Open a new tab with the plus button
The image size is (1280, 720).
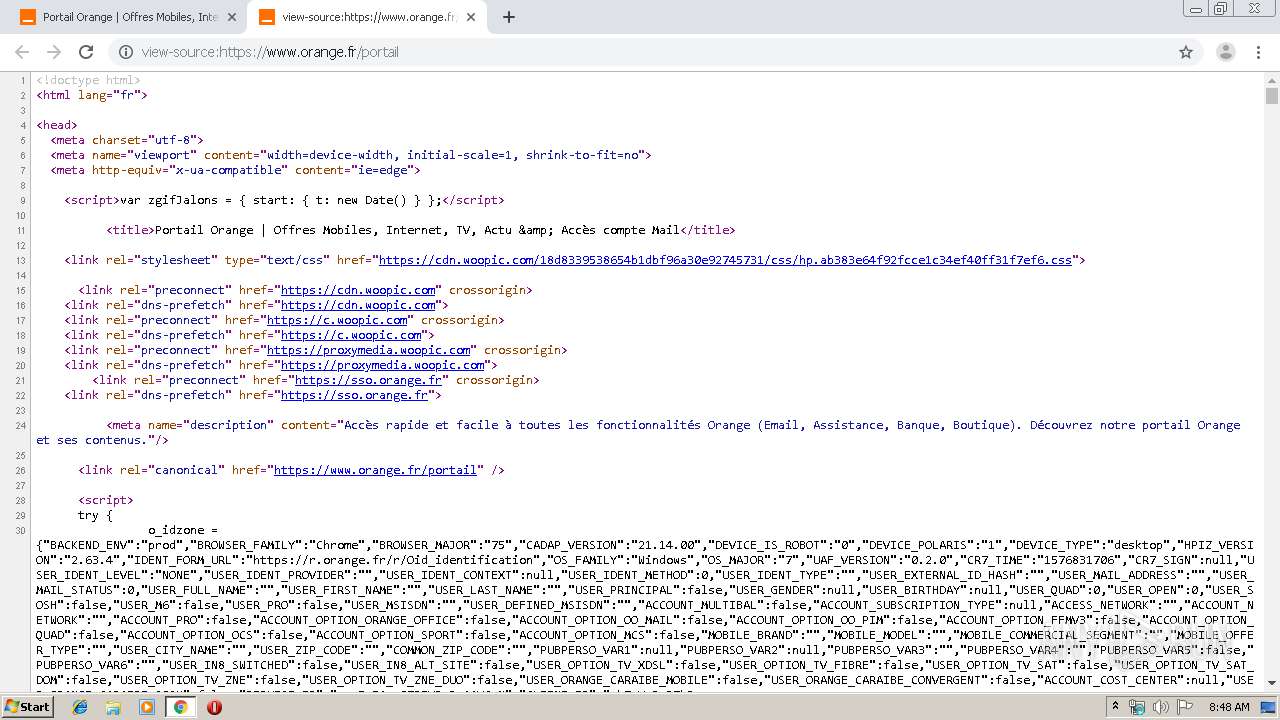tap(509, 17)
